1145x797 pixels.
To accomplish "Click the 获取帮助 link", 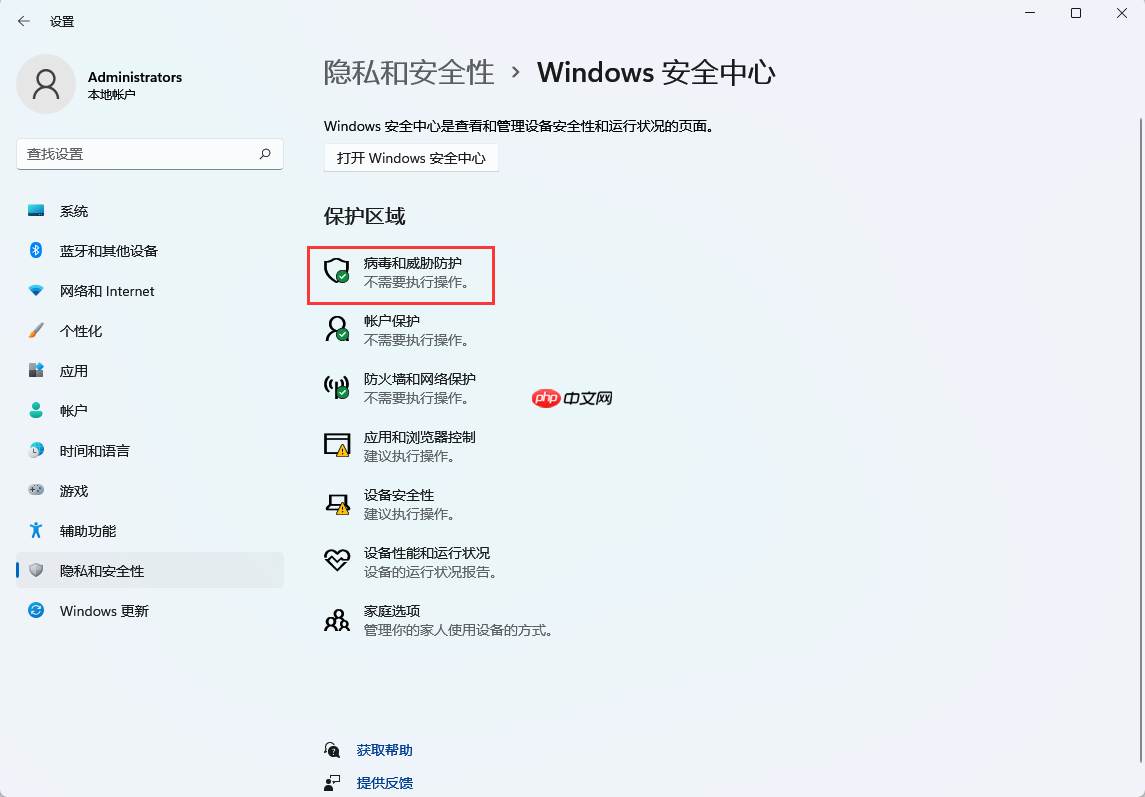I will [383, 749].
